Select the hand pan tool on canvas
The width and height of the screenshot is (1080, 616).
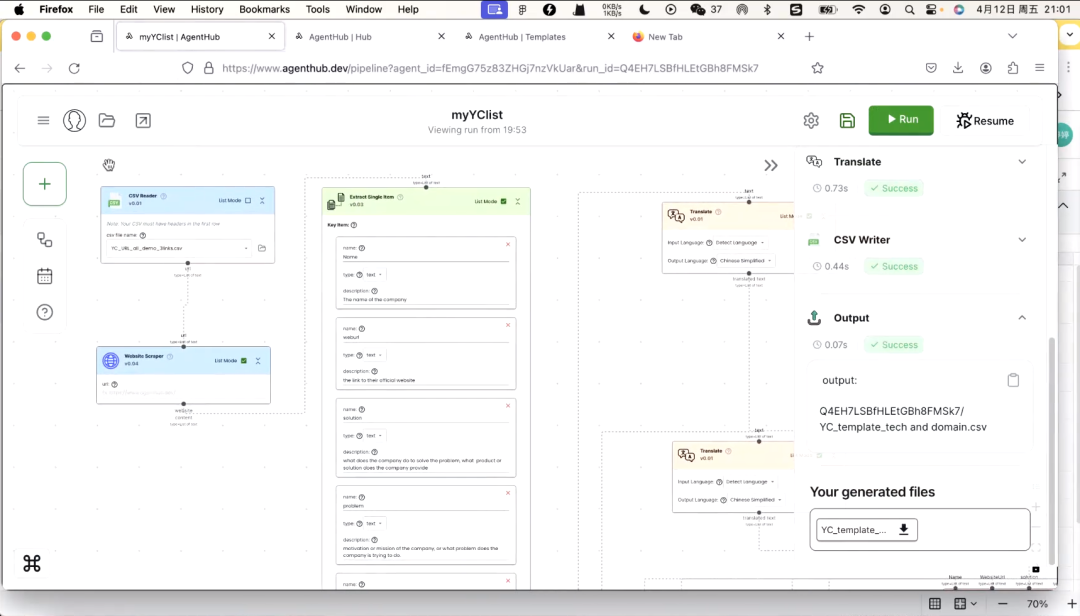click(109, 165)
